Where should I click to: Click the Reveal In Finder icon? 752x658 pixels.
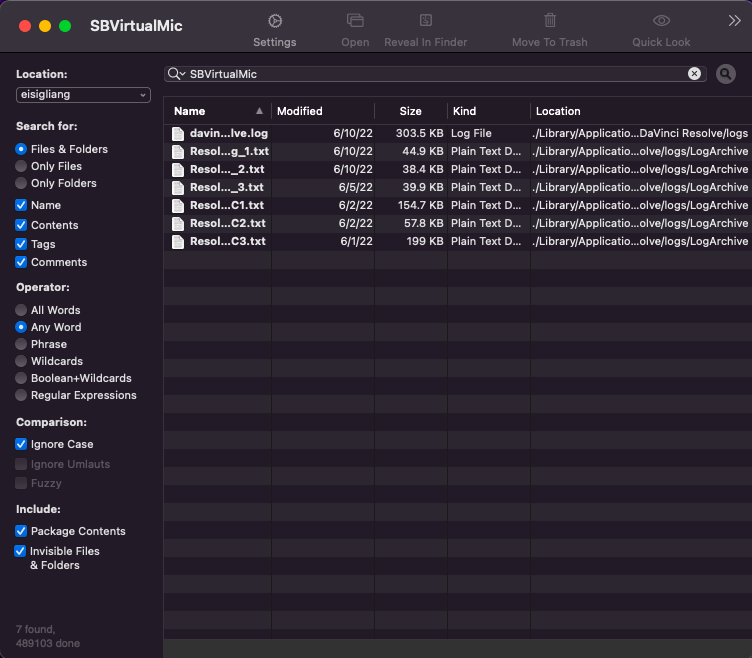coord(425,21)
